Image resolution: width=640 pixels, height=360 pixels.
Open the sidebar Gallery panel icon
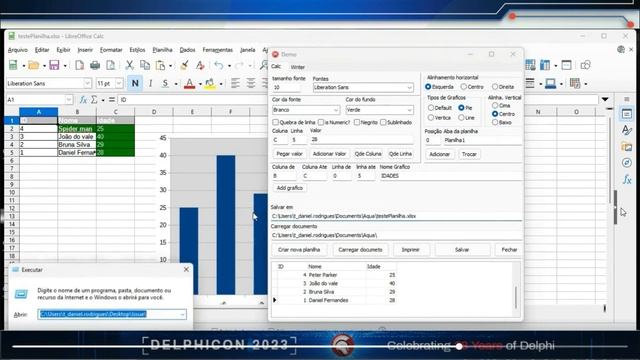(x=627, y=147)
